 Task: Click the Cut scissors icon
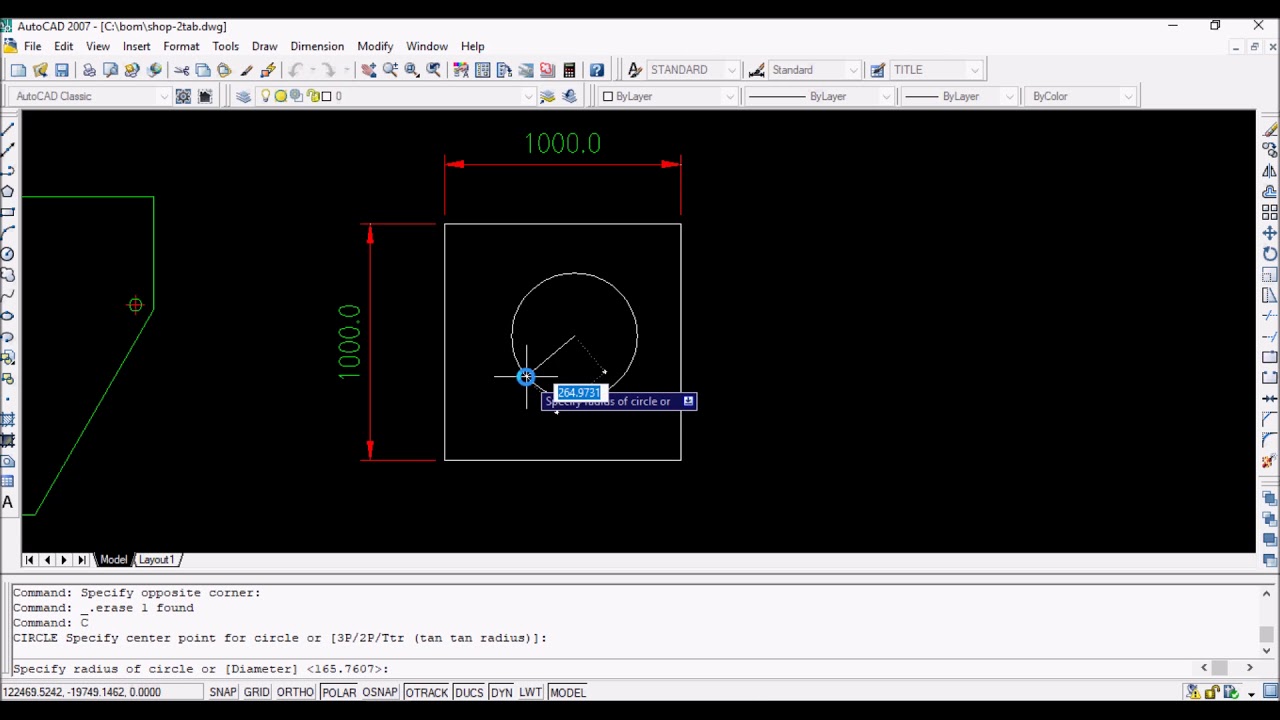pyautogui.click(x=181, y=70)
